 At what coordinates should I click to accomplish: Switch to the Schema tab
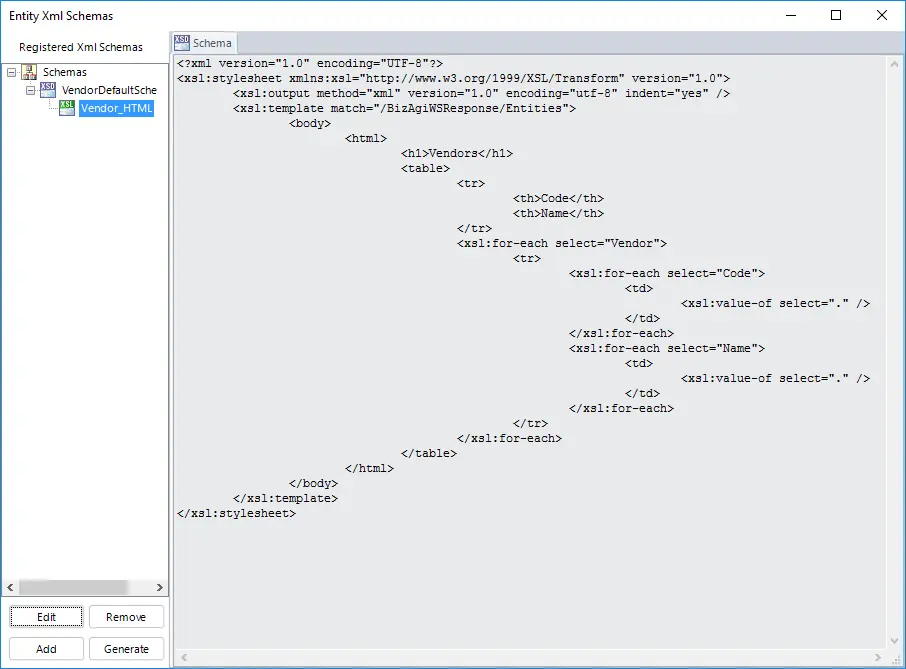[205, 43]
